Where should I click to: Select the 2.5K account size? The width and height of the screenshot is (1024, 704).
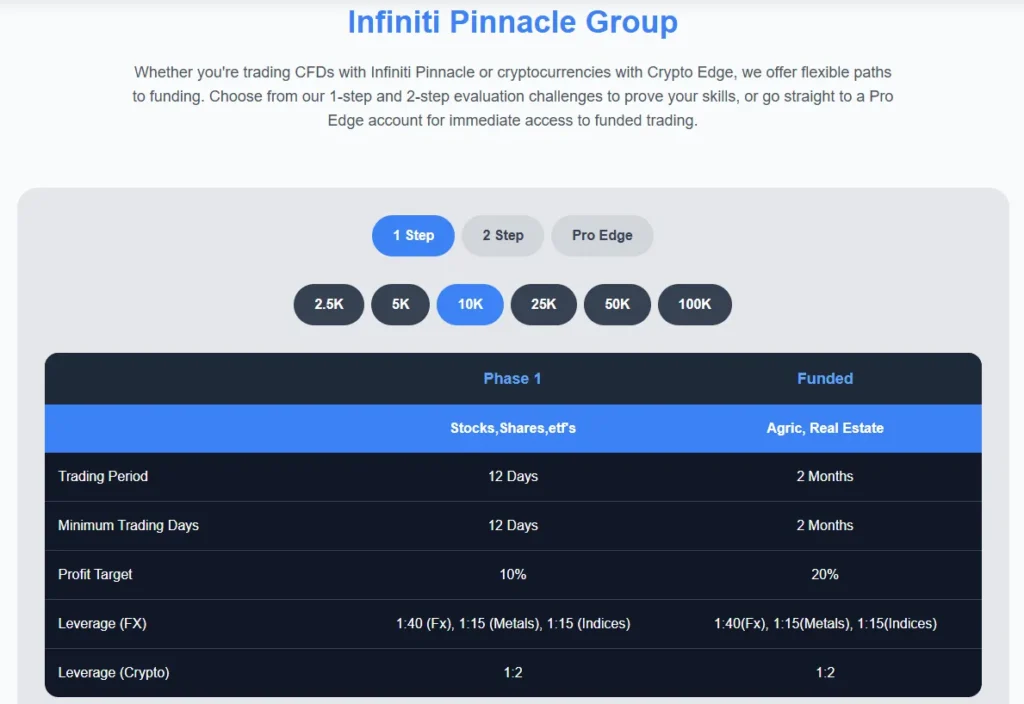click(x=328, y=304)
